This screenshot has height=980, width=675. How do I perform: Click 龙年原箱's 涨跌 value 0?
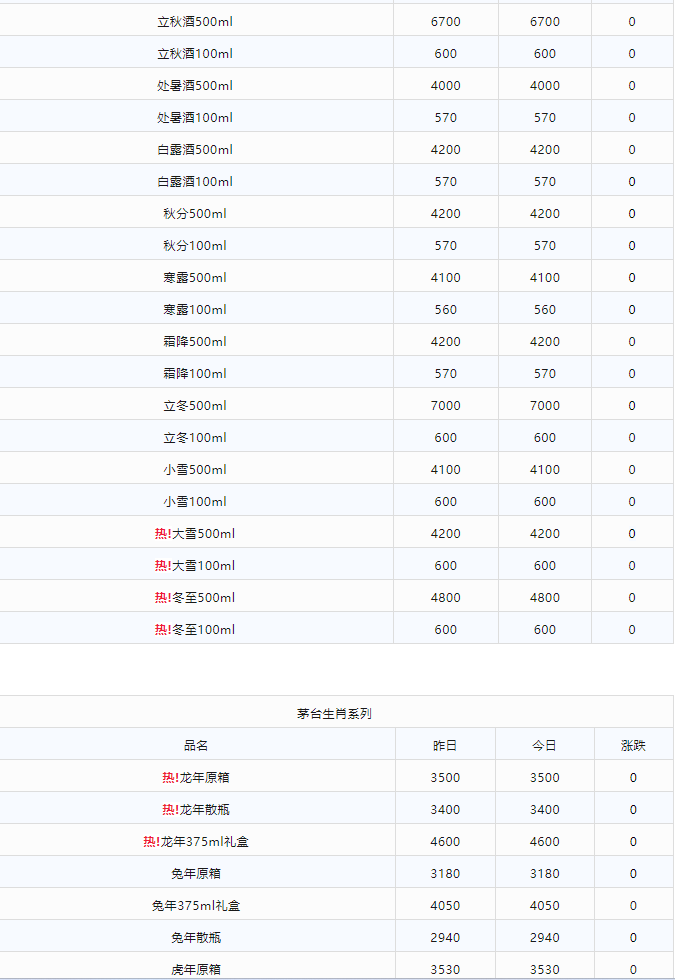(633, 778)
